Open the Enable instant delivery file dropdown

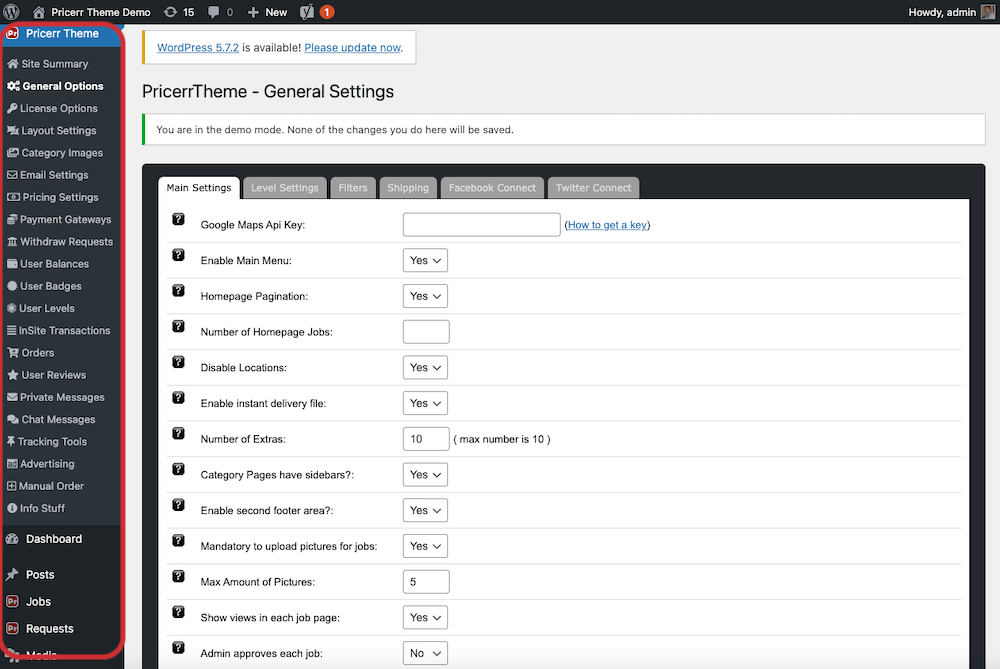click(x=425, y=403)
